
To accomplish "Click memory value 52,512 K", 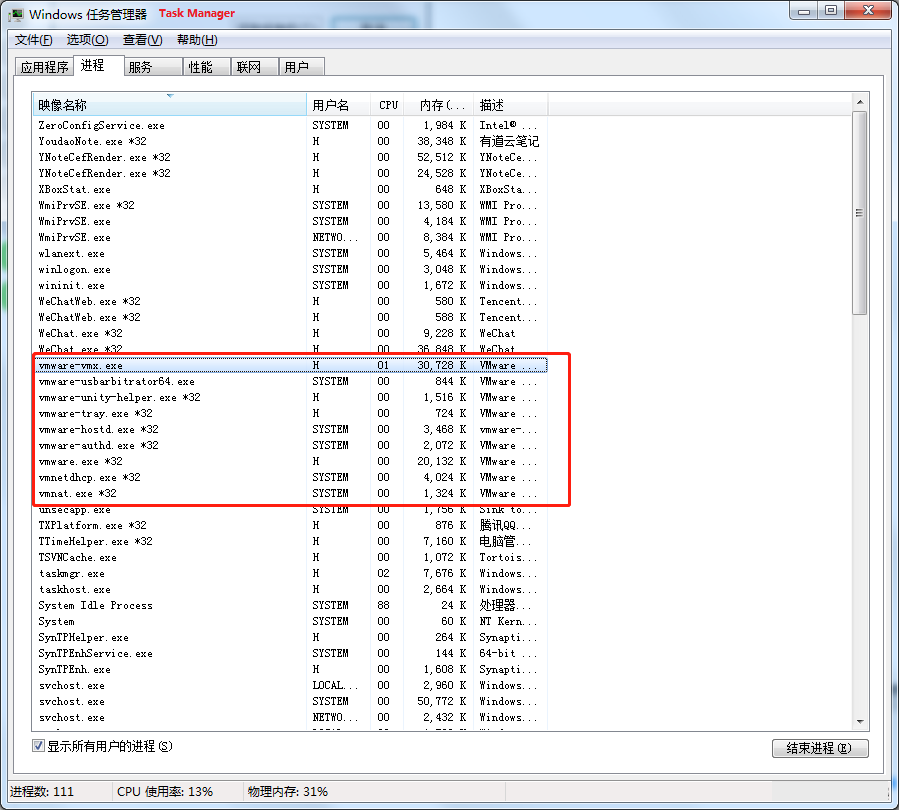I will click(441, 157).
